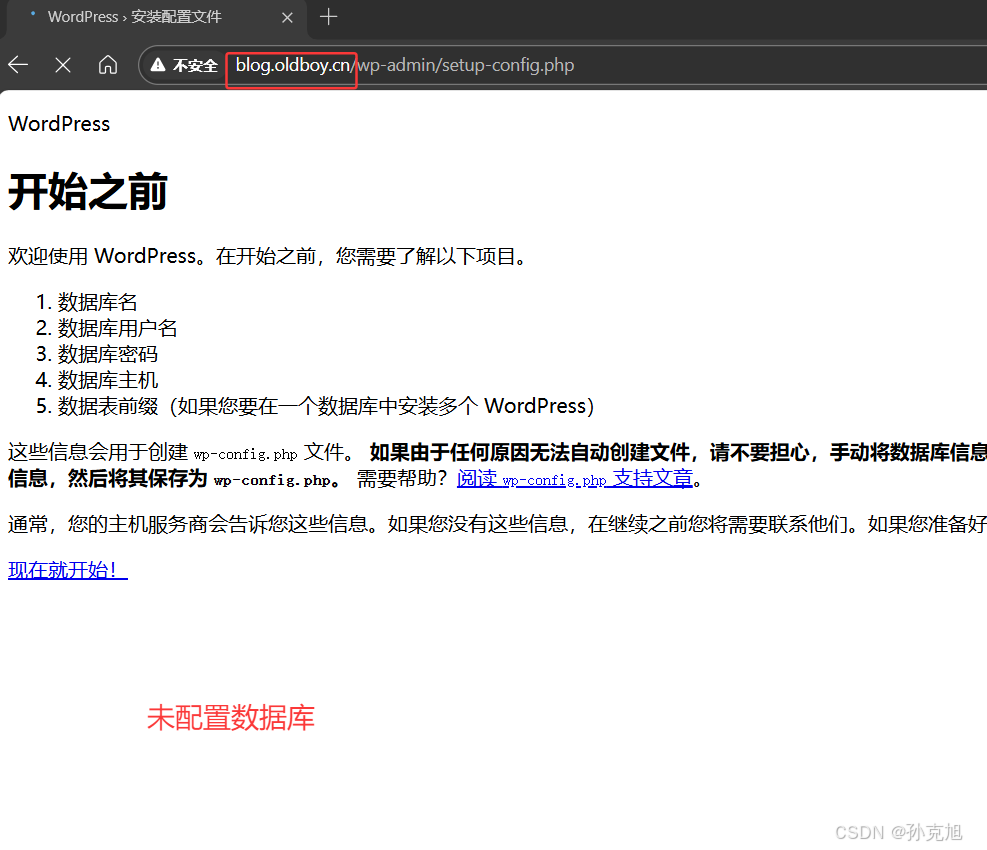Image resolution: width=987 pixels, height=850 pixels.
Task: Click the list item 数据库密码
Action: pyautogui.click(x=107, y=354)
